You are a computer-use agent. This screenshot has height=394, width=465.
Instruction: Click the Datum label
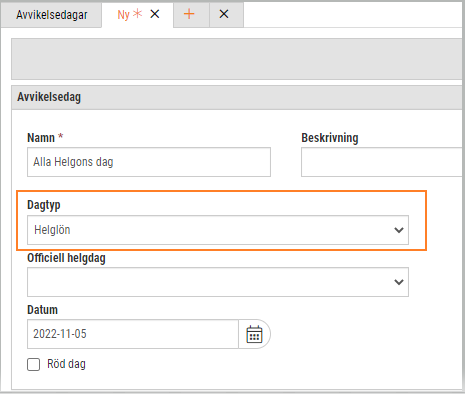pyautogui.click(x=42, y=310)
